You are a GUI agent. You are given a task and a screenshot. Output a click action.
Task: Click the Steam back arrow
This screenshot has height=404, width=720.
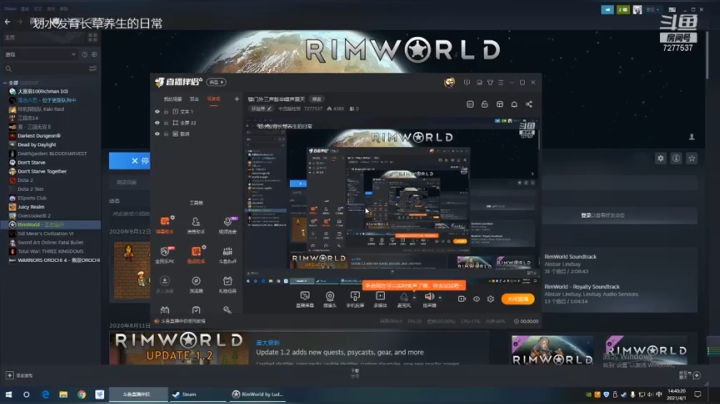pyautogui.click(x=7, y=22)
